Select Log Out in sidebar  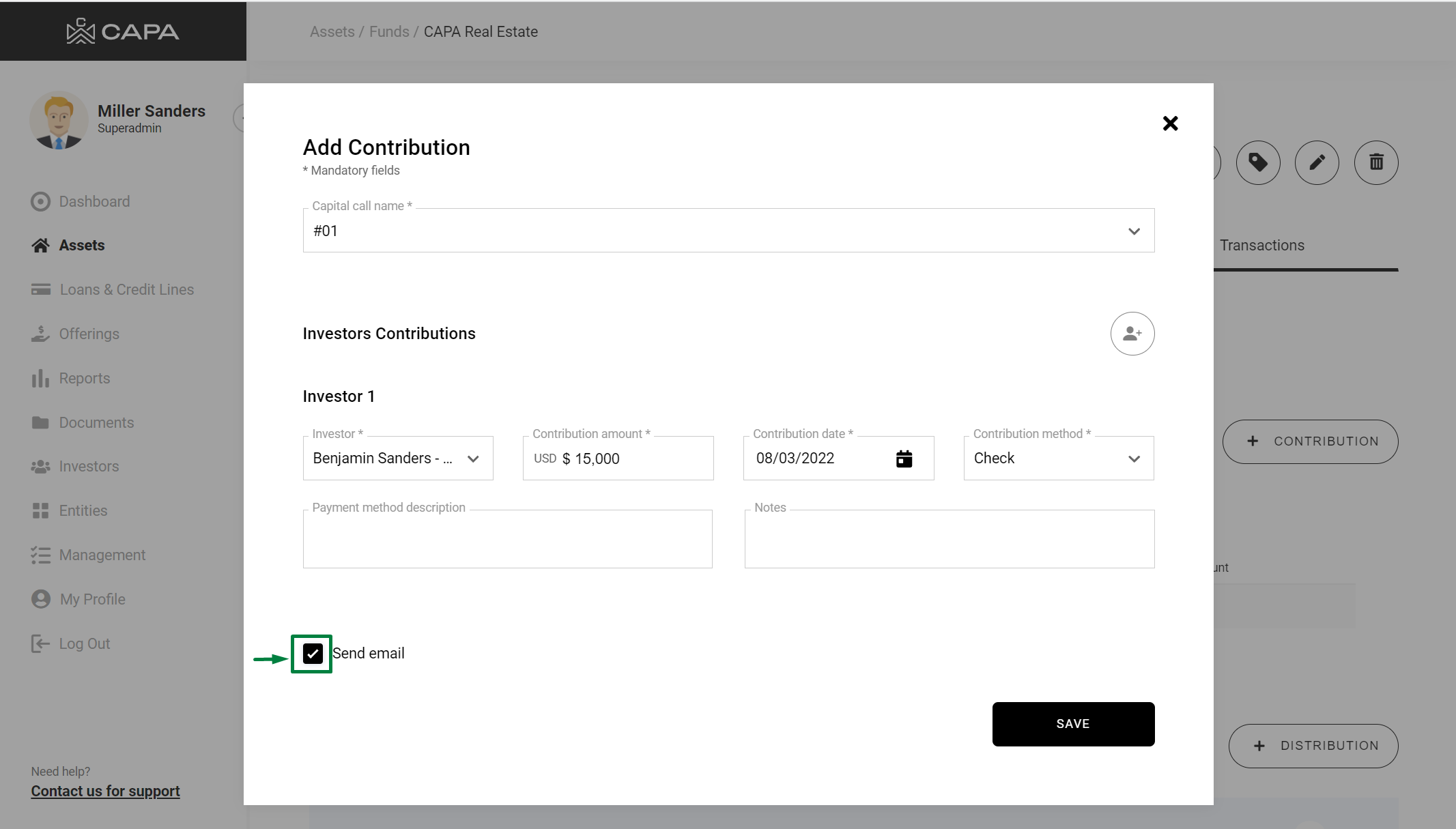click(x=84, y=643)
